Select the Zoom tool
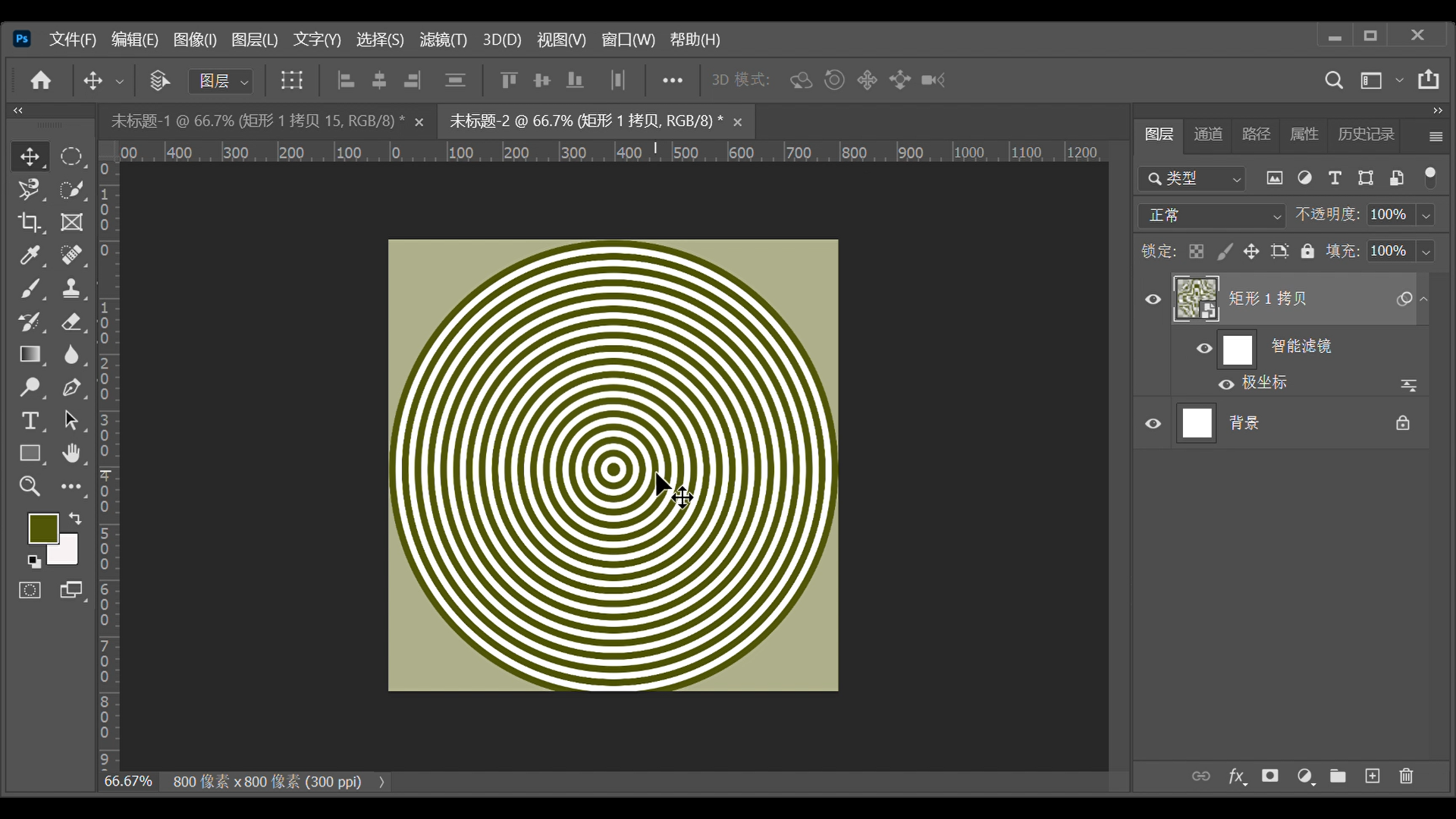The width and height of the screenshot is (1456, 819). [30, 486]
